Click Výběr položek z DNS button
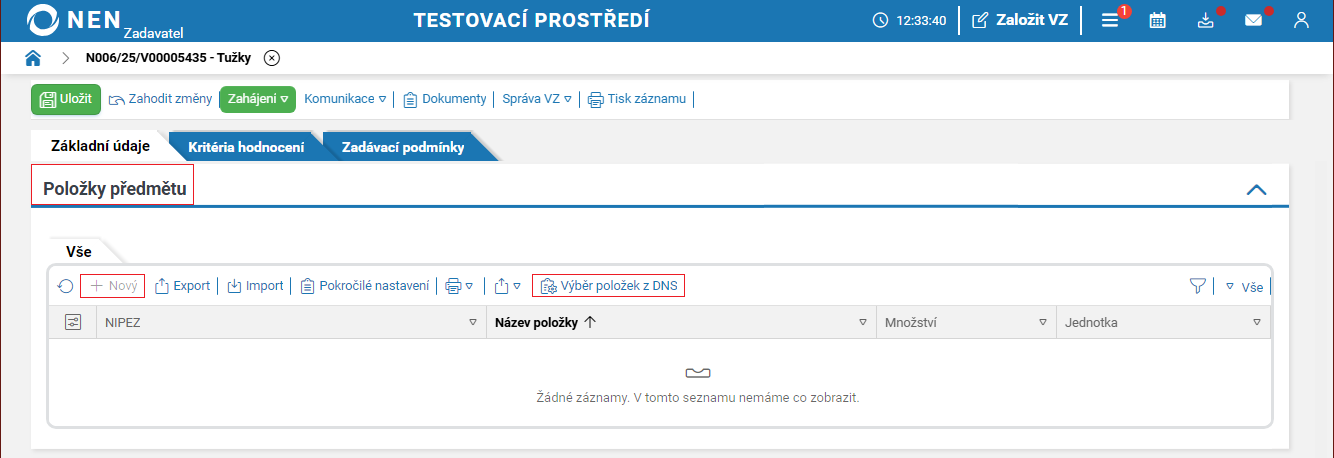This screenshot has width=1334, height=458. 609,286
